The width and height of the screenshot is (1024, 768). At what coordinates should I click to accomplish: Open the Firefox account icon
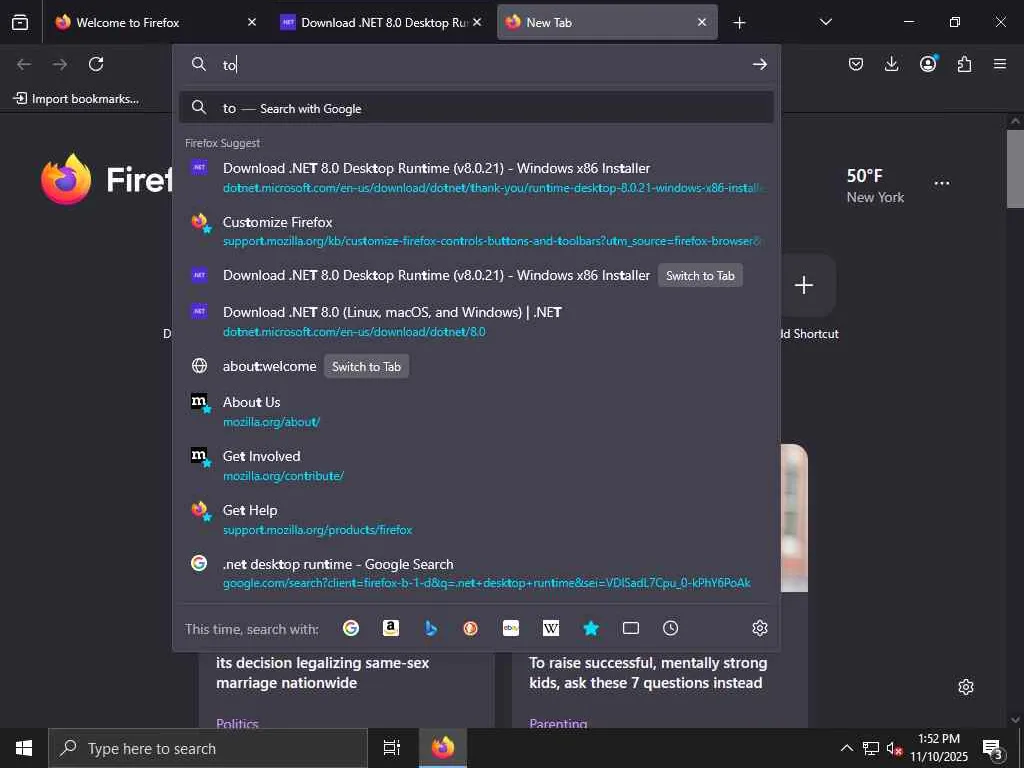(x=928, y=64)
